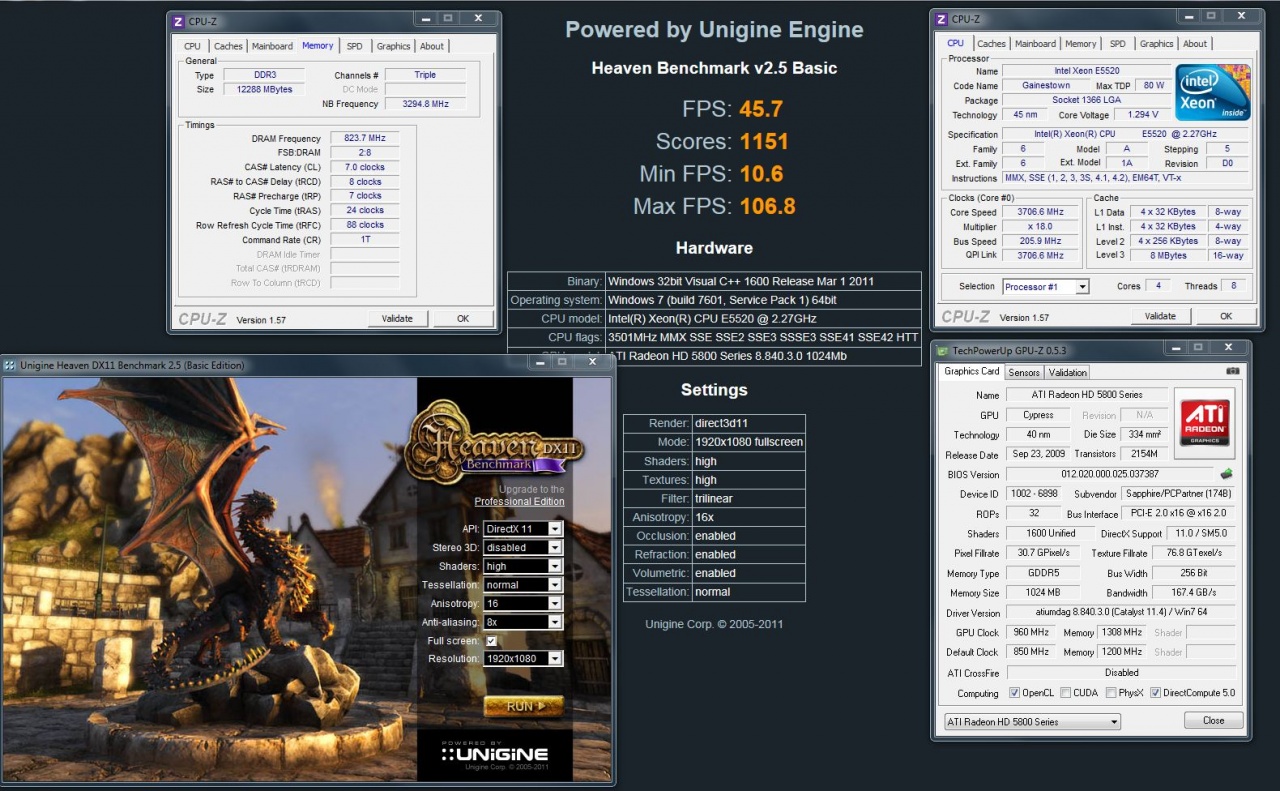This screenshot has height=791, width=1280.
Task: Open the Stereo 3D dropdown
Action: click(522, 547)
